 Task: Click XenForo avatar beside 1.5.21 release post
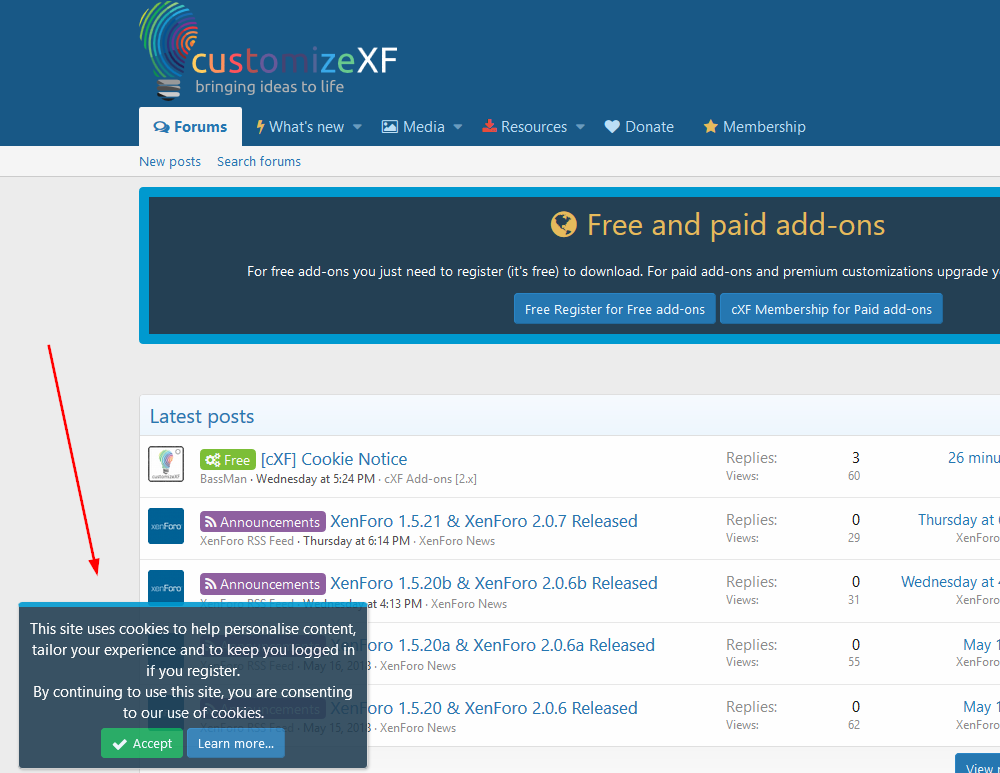(x=166, y=526)
